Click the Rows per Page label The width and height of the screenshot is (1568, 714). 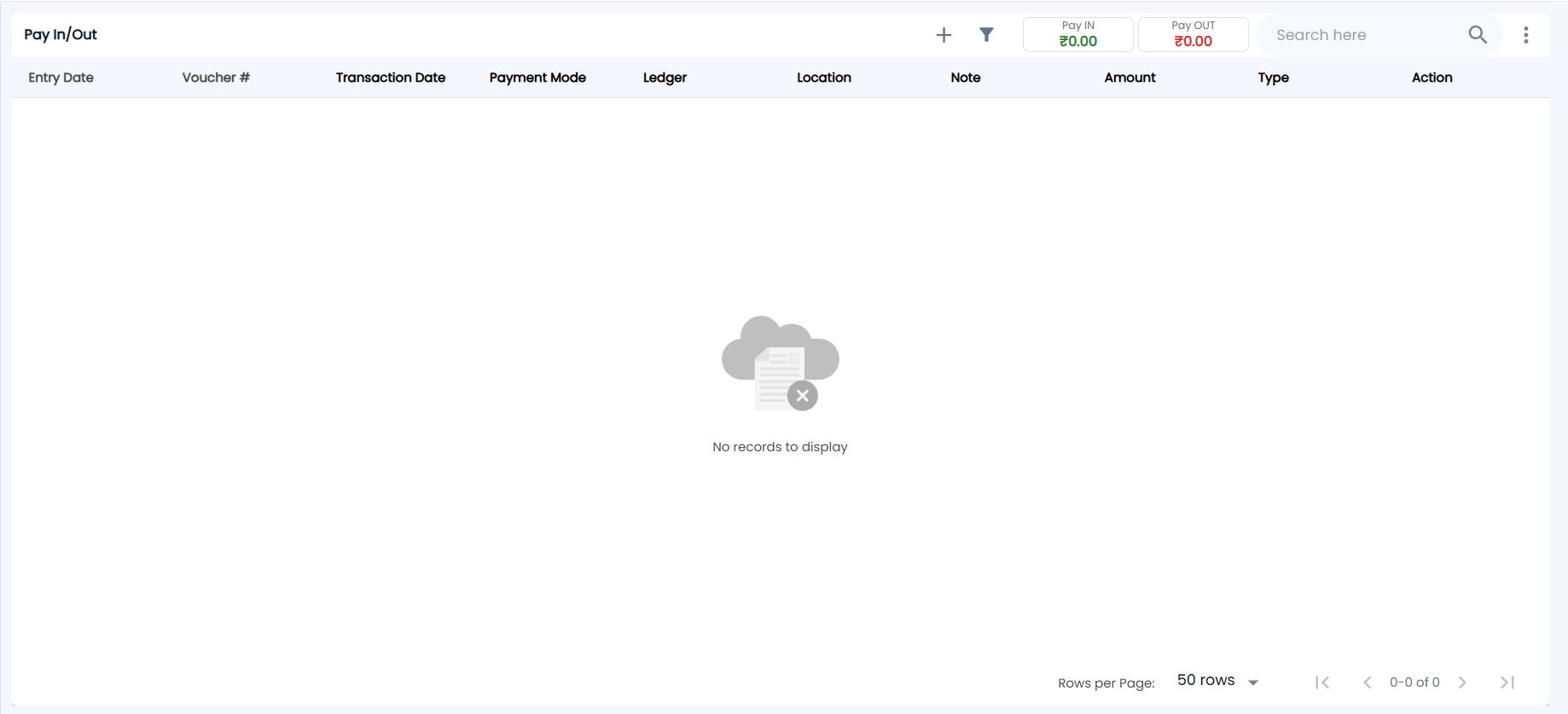pos(1106,683)
